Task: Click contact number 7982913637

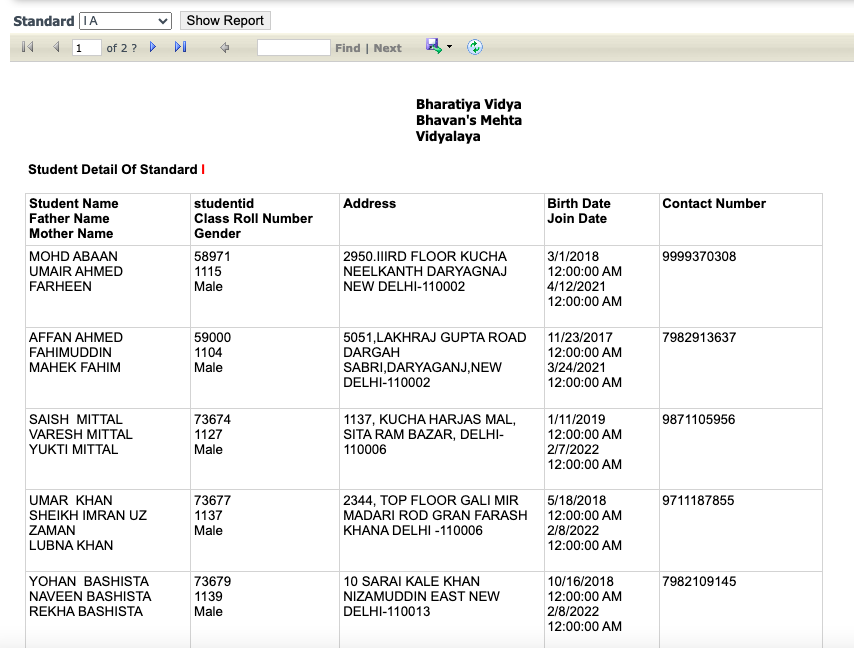Action: [x=699, y=338]
